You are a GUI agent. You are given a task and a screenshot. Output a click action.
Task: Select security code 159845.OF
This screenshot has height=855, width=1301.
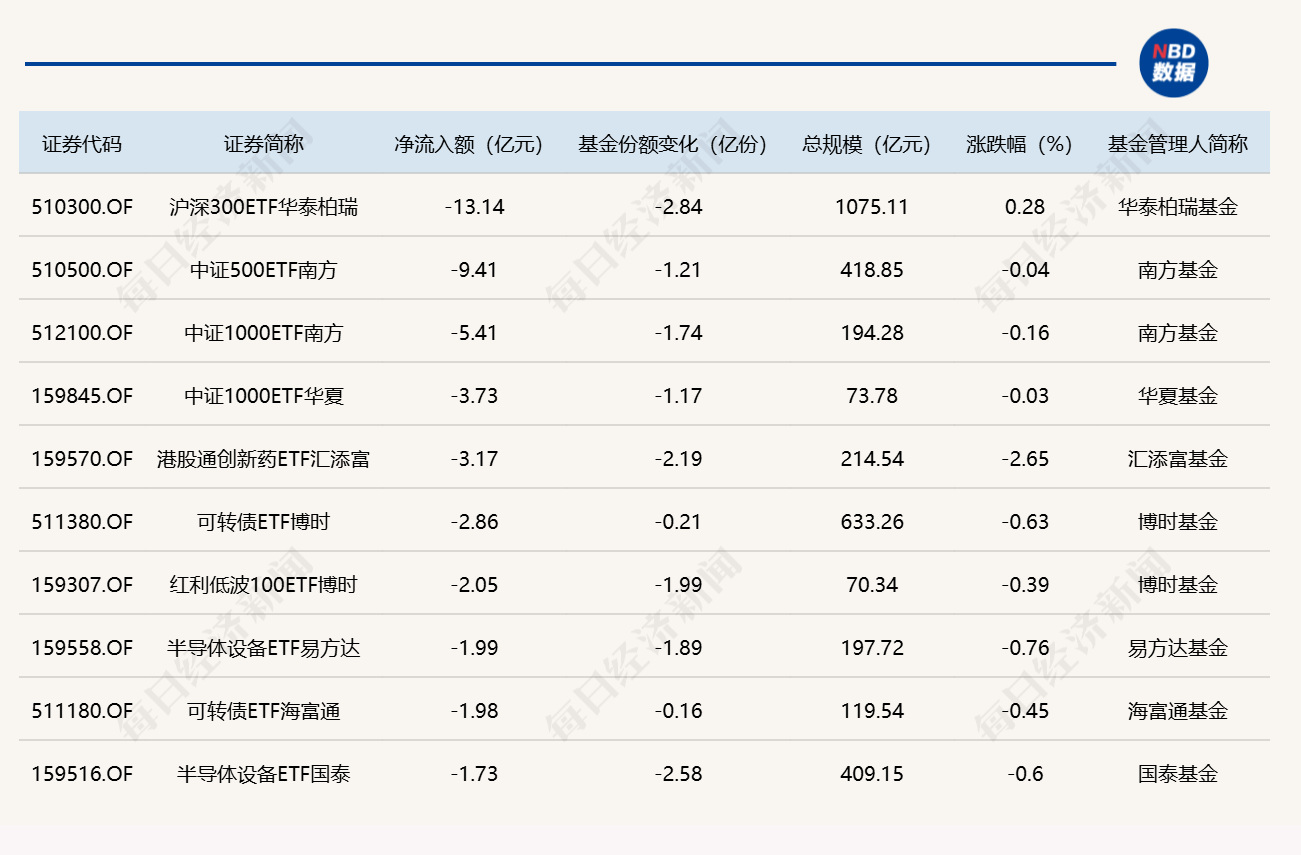pos(82,396)
